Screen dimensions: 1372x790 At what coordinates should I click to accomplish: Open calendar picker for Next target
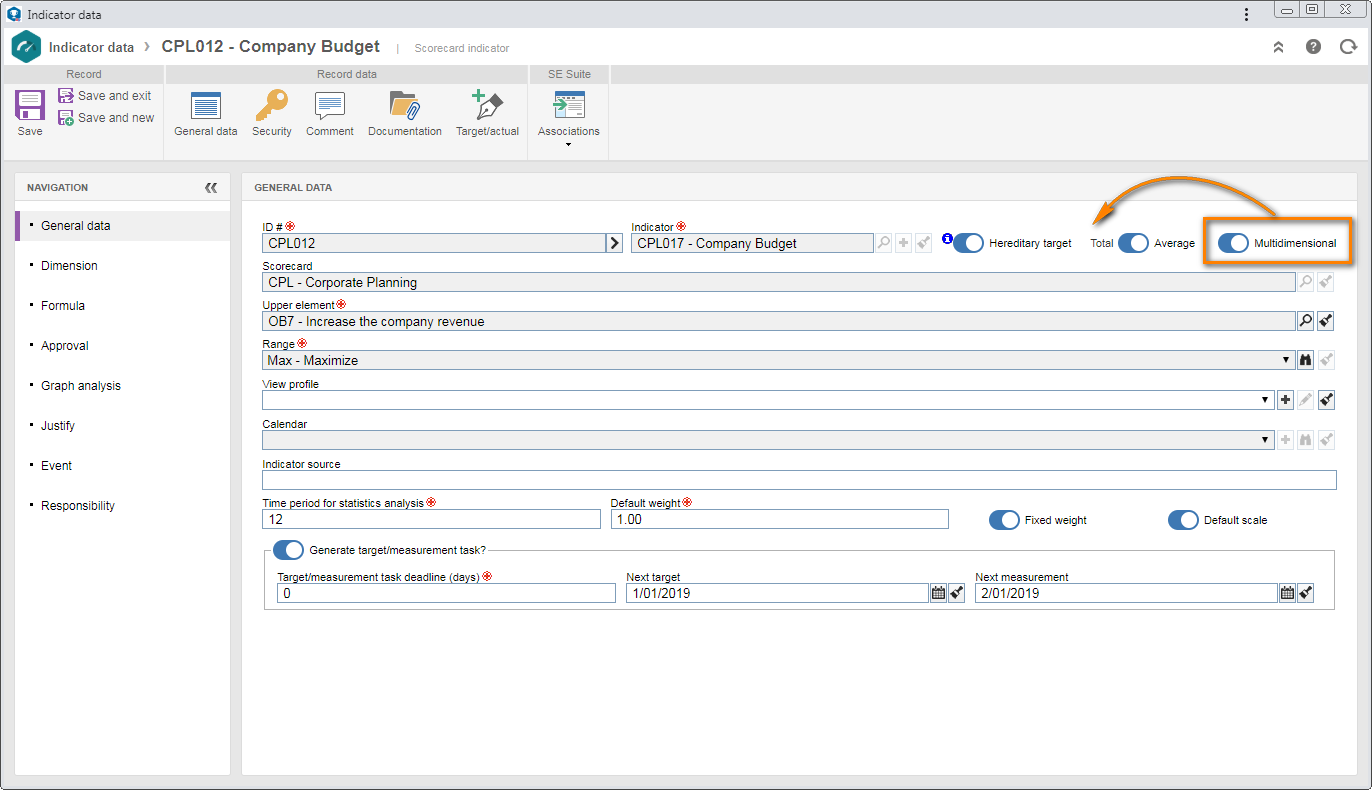(938, 593)
